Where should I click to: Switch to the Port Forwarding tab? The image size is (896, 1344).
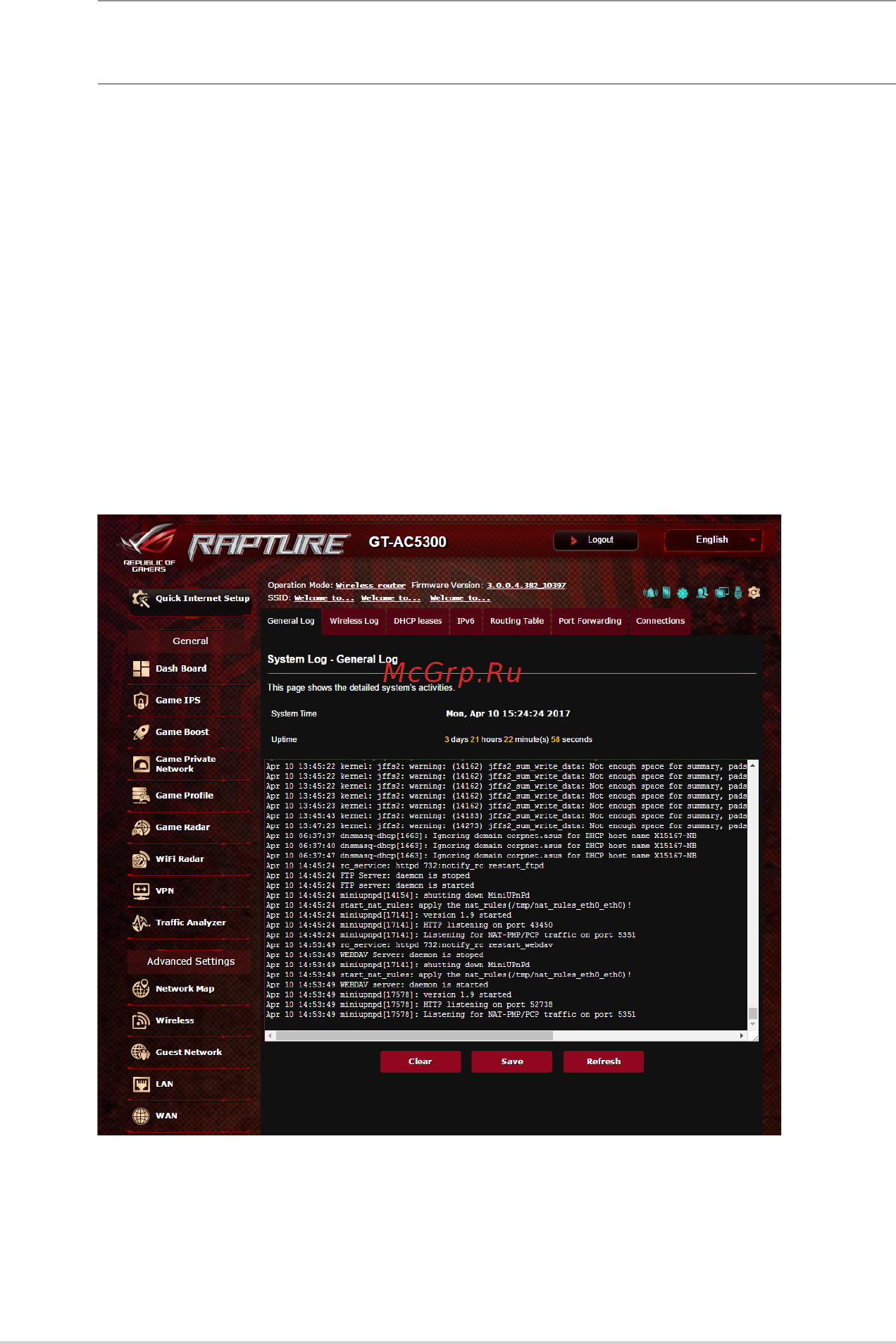590,622
